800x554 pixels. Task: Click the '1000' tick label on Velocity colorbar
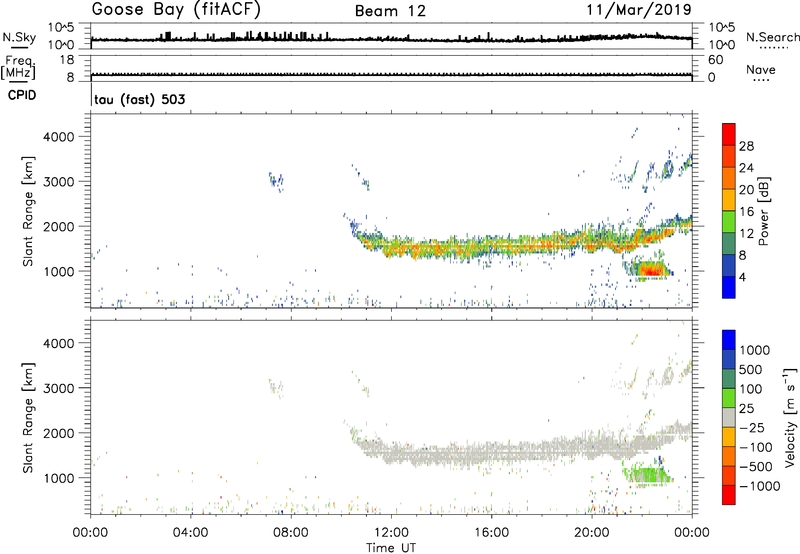click(755, 350)
